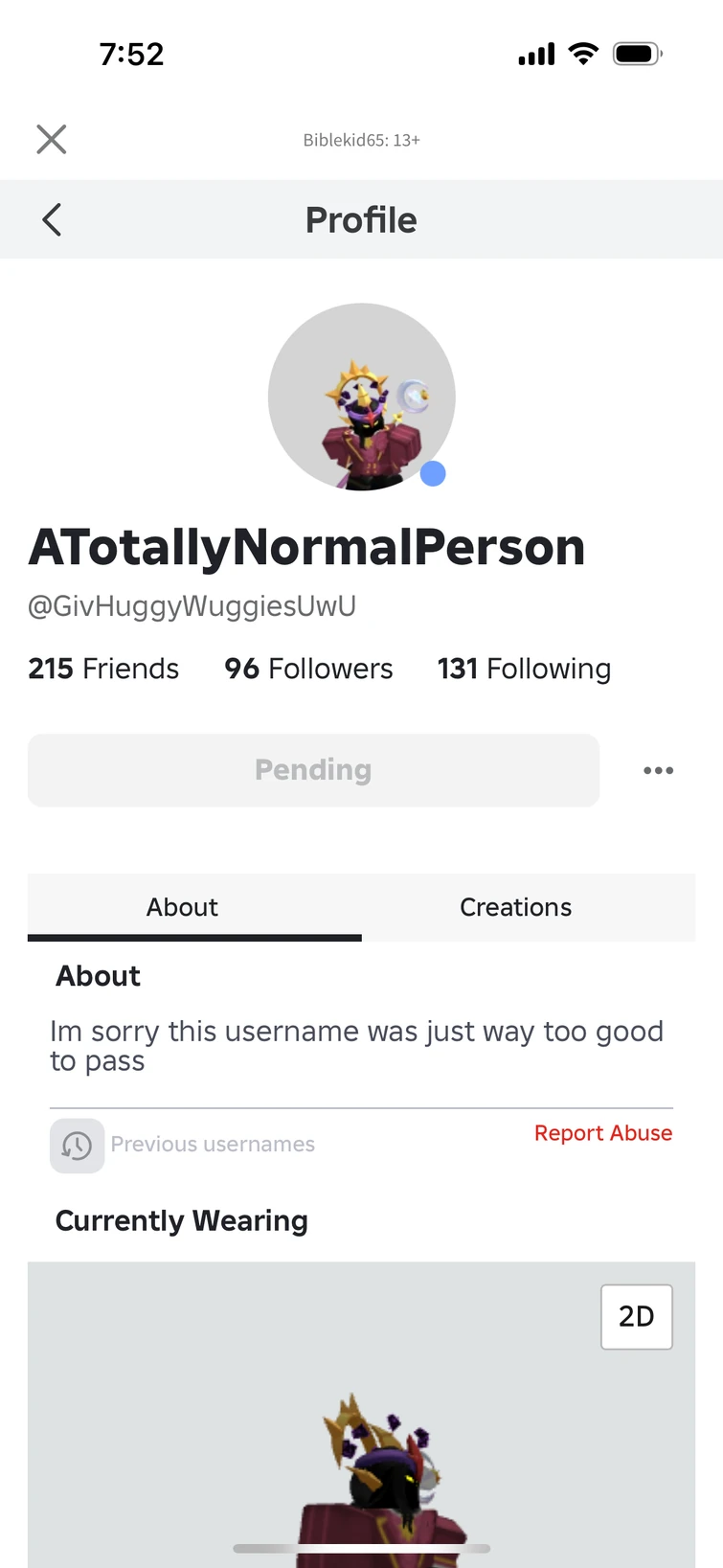Tap the home indicator bar at bottom
The width and height of the screenshot is (723, 1568).
coord(361,1548)
